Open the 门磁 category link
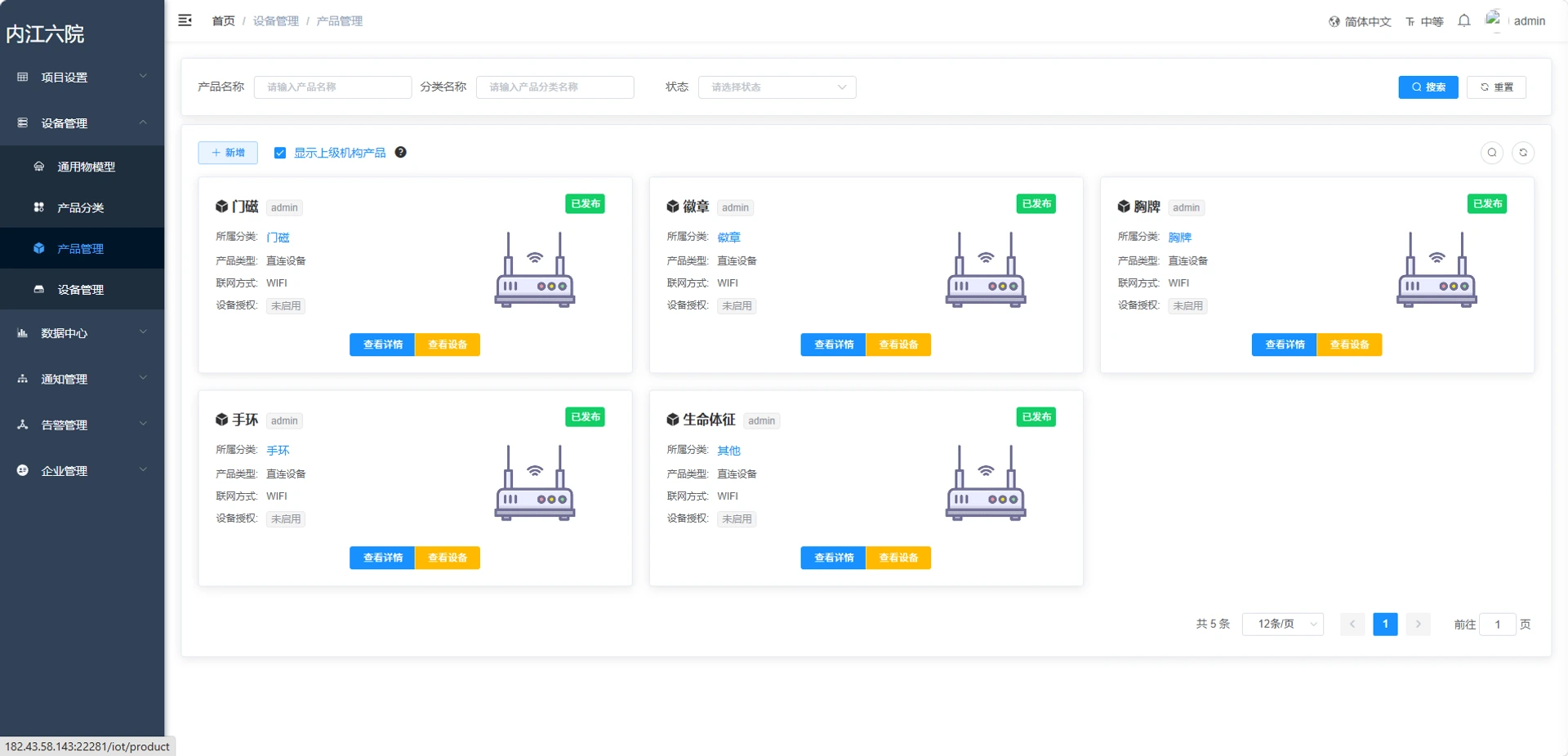The width and height of the screenshot is (1568, 756). 278,238
